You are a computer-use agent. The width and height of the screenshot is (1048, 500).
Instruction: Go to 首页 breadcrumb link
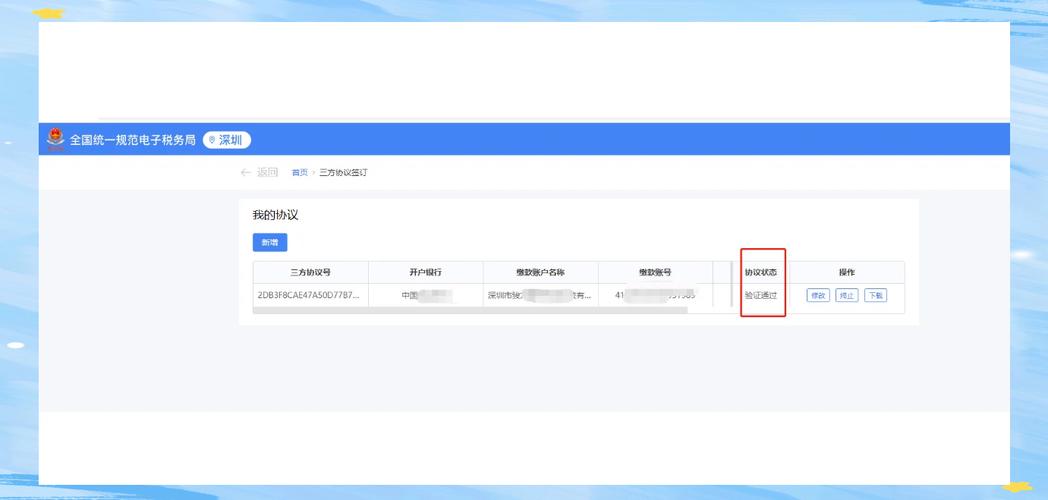(299, 172)
